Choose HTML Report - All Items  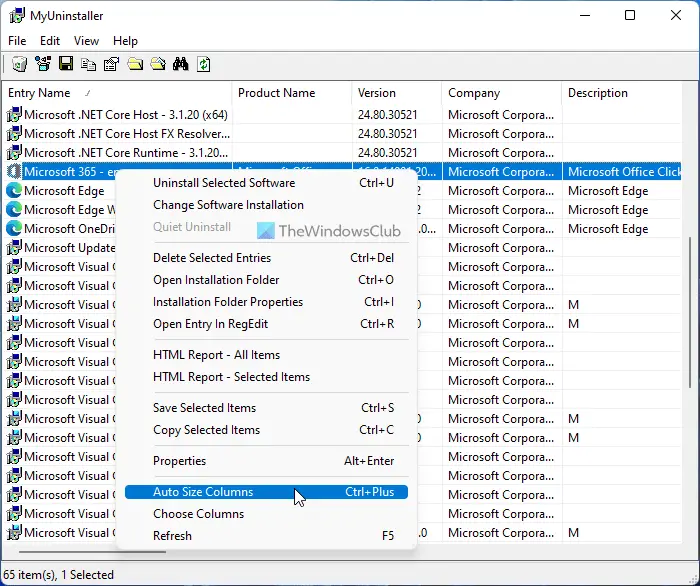(x=267, y=355)
